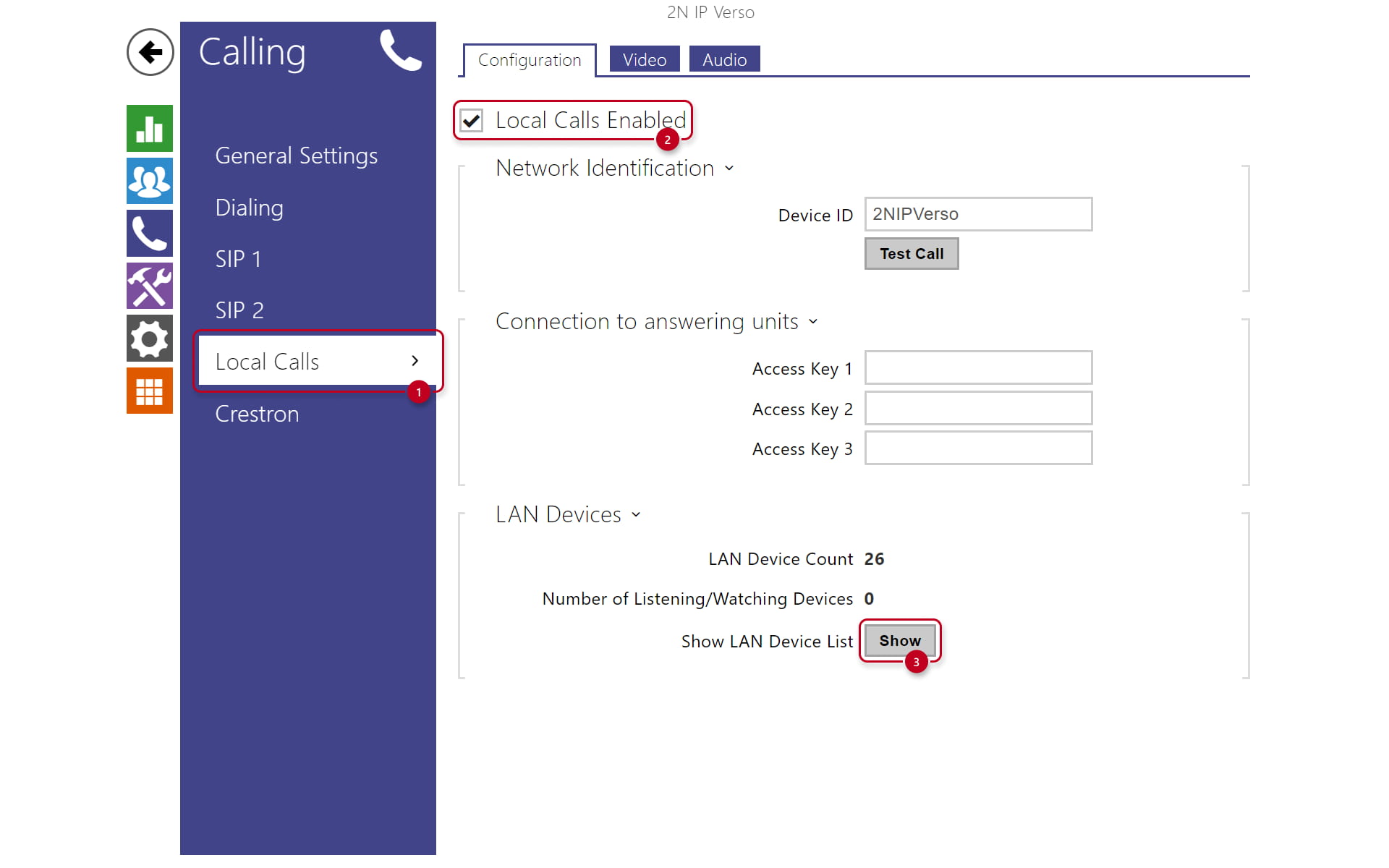Click the LAN Device Count value 26
Image resolution: width=1389 pixels, height=868 pixels.
[x=874, y=559]
